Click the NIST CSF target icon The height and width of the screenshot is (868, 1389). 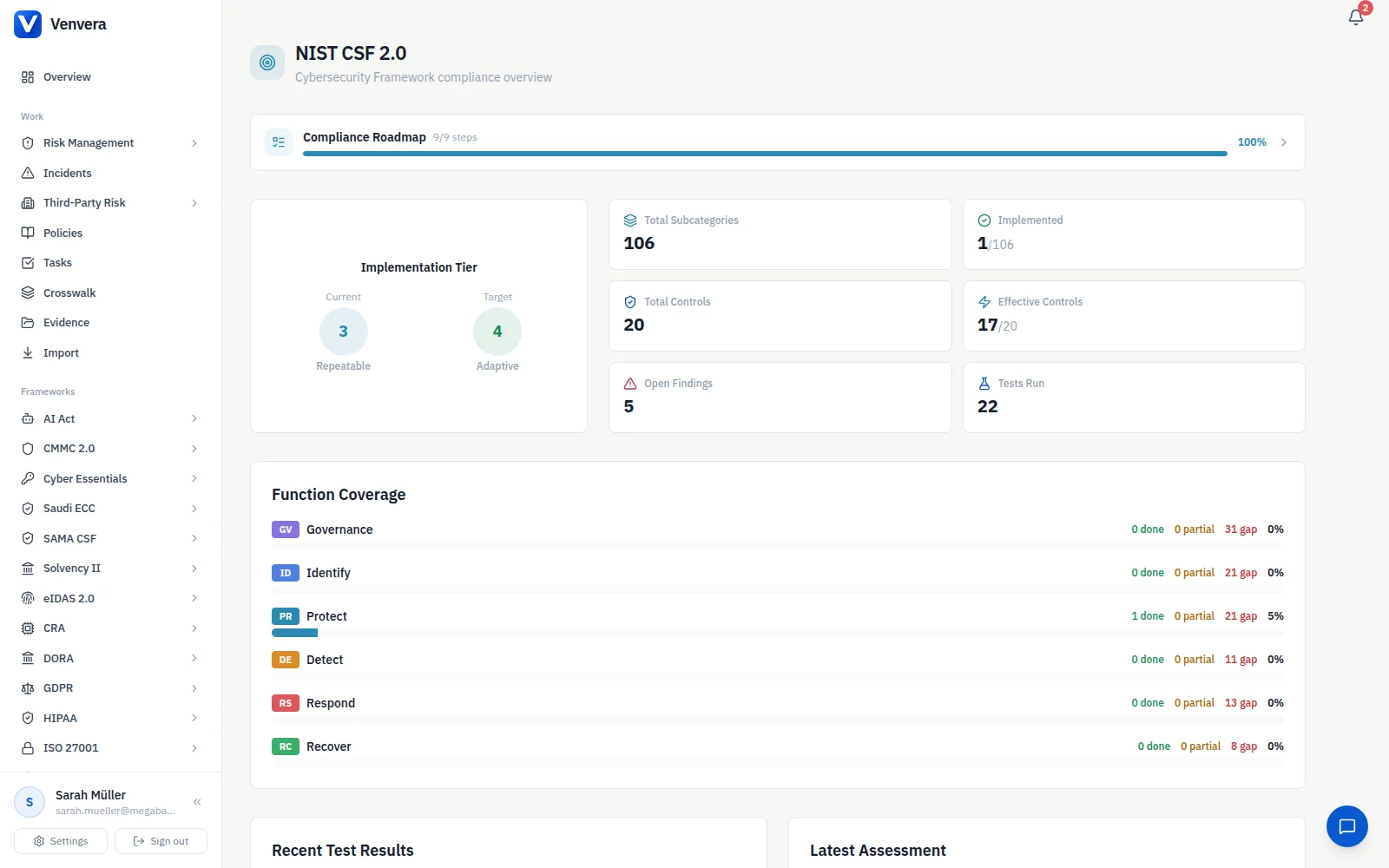pos(267,62)
